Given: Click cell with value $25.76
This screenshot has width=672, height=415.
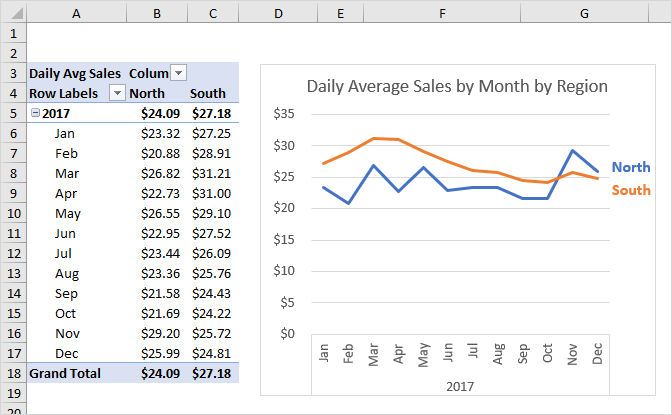Looking at the screenshot, I should point(213,273).
